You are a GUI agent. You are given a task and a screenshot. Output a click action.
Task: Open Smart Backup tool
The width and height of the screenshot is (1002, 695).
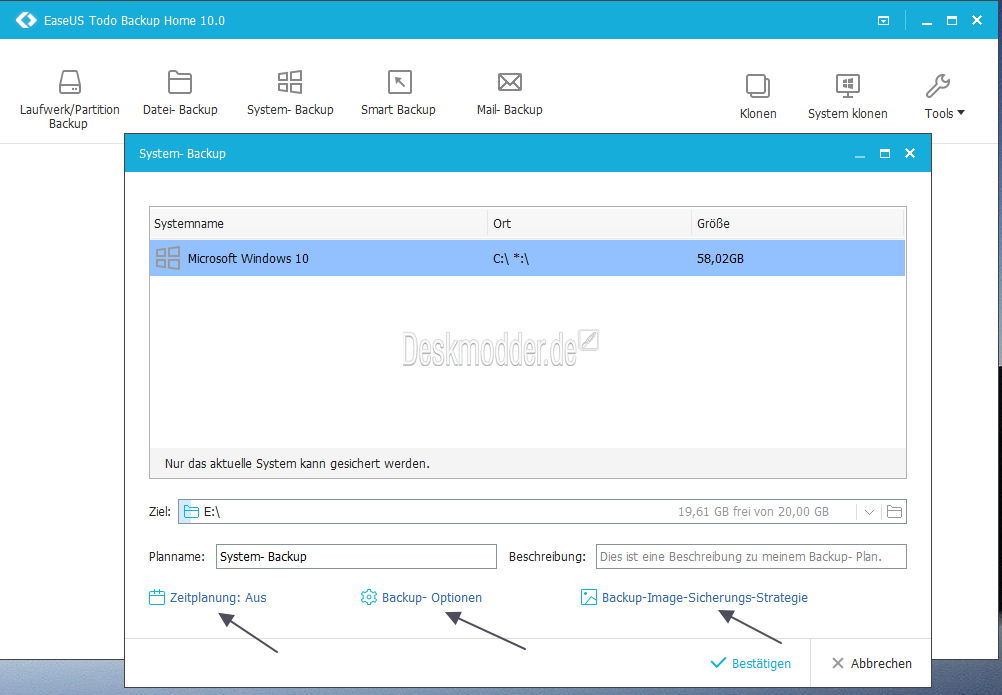pos(398,93)
